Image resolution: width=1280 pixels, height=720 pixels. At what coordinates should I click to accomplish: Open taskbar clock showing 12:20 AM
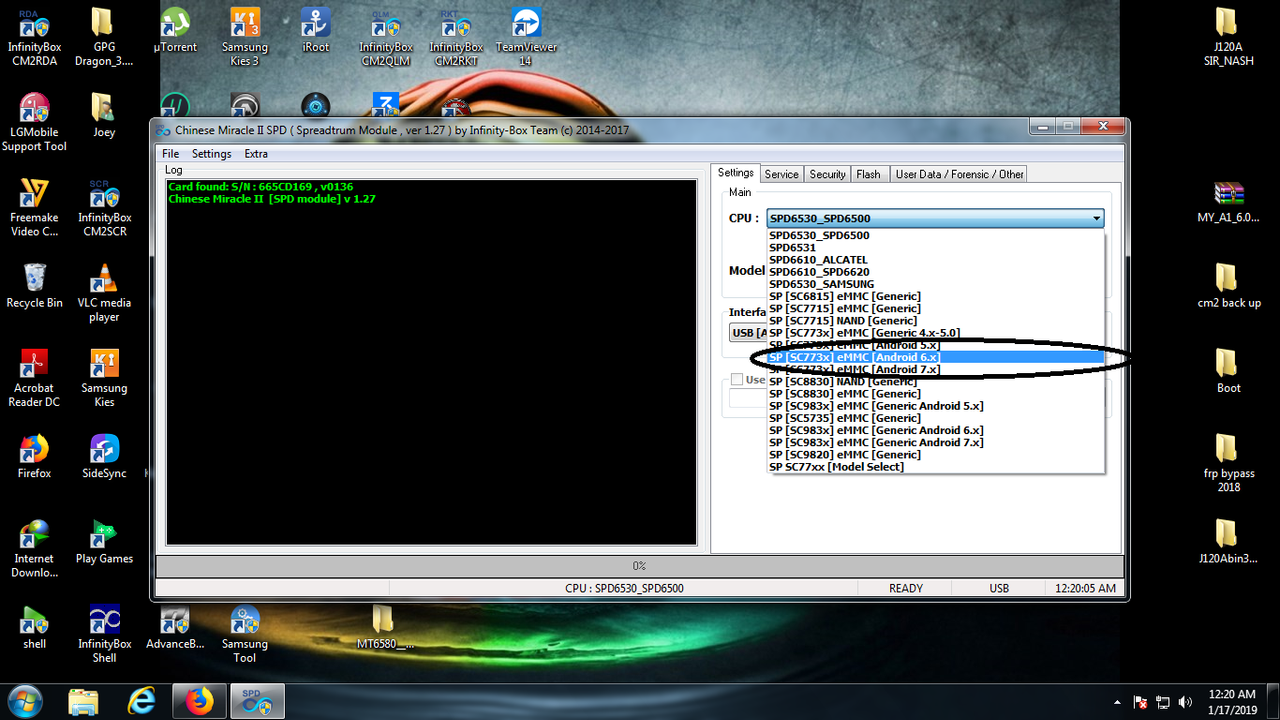pos(1232,702)
